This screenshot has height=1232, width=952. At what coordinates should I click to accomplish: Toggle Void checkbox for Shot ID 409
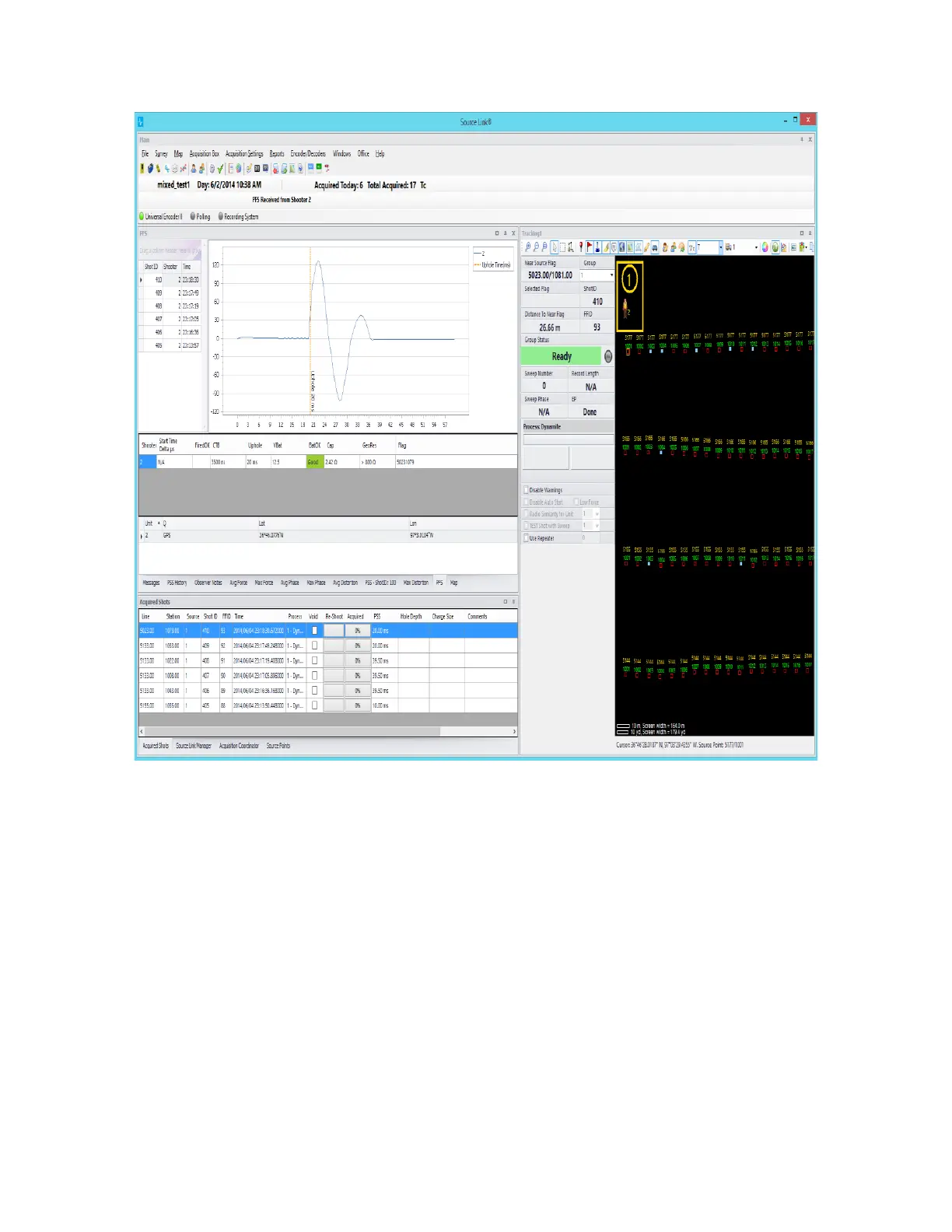pos(314,645)
